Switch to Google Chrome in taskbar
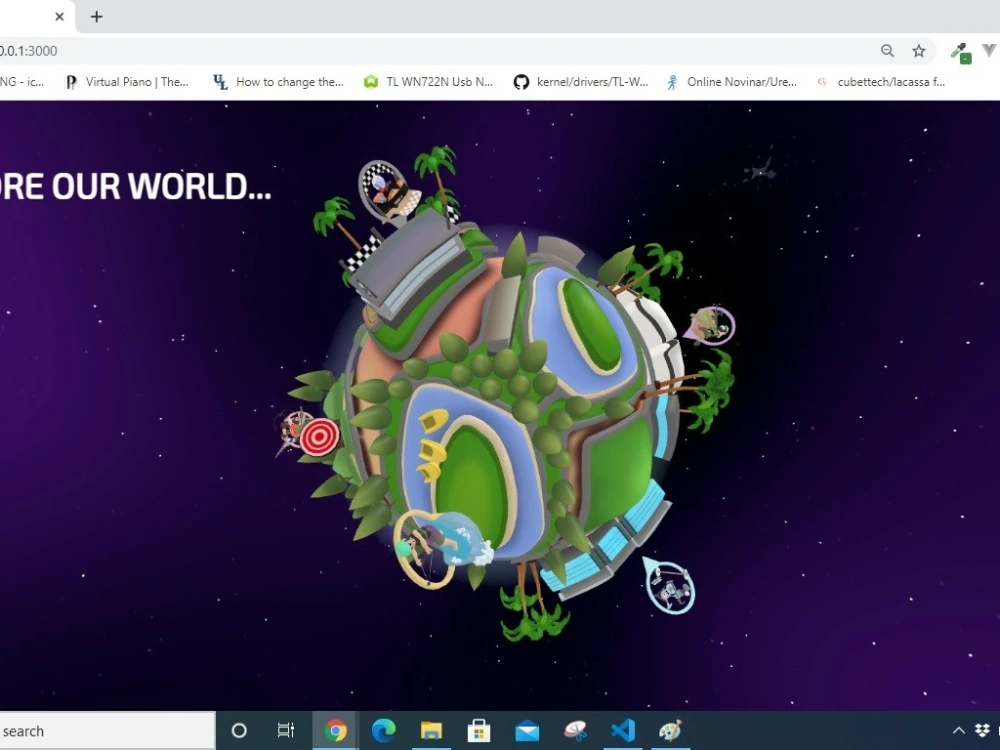 coord(335,731)
